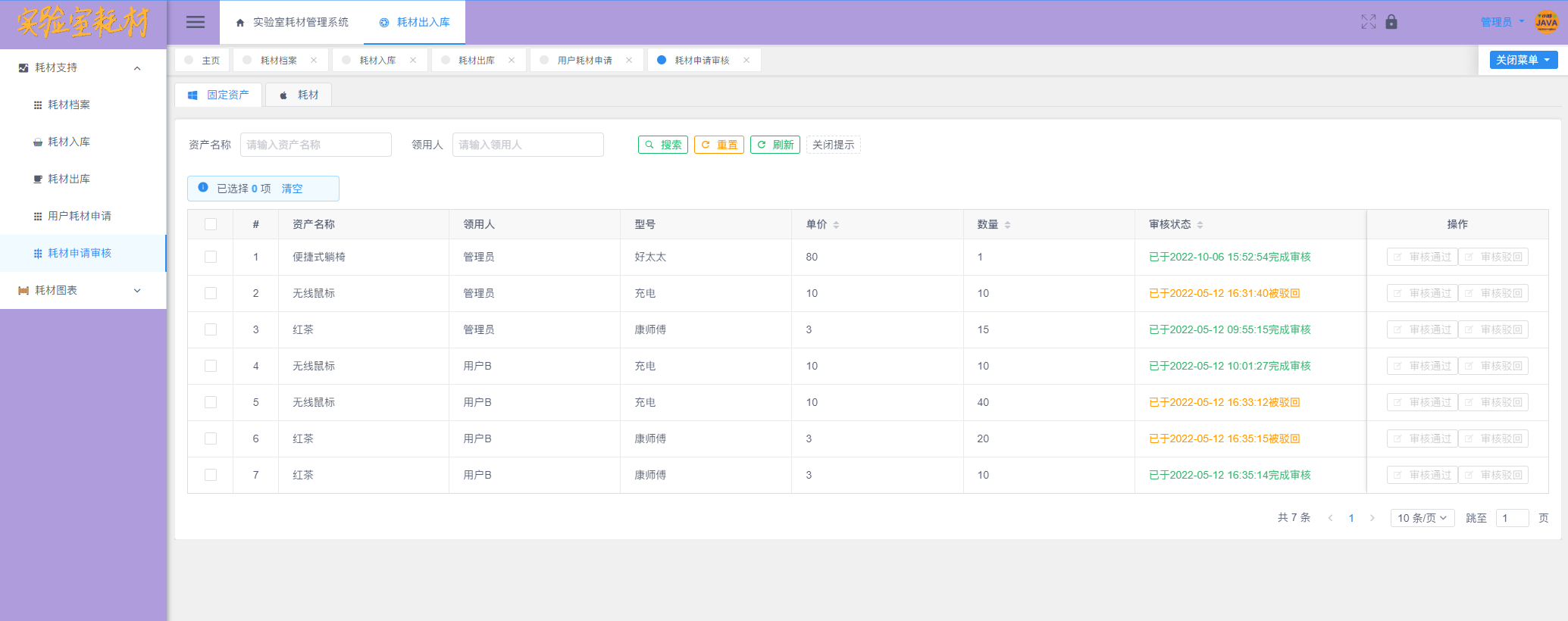The image size is (1568, 621).
Task: Close the 耗材入库 tab with its X
Action: pos(413,61)
